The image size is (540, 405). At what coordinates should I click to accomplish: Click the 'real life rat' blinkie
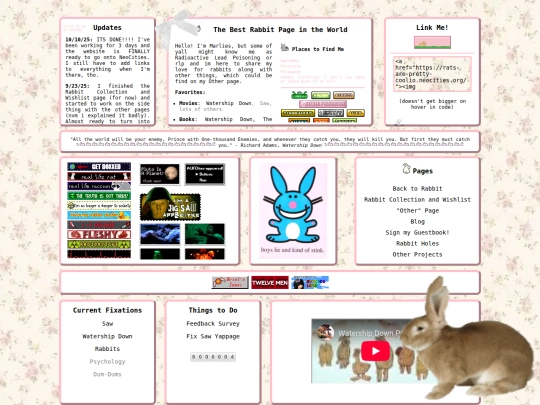pos(99,176)
